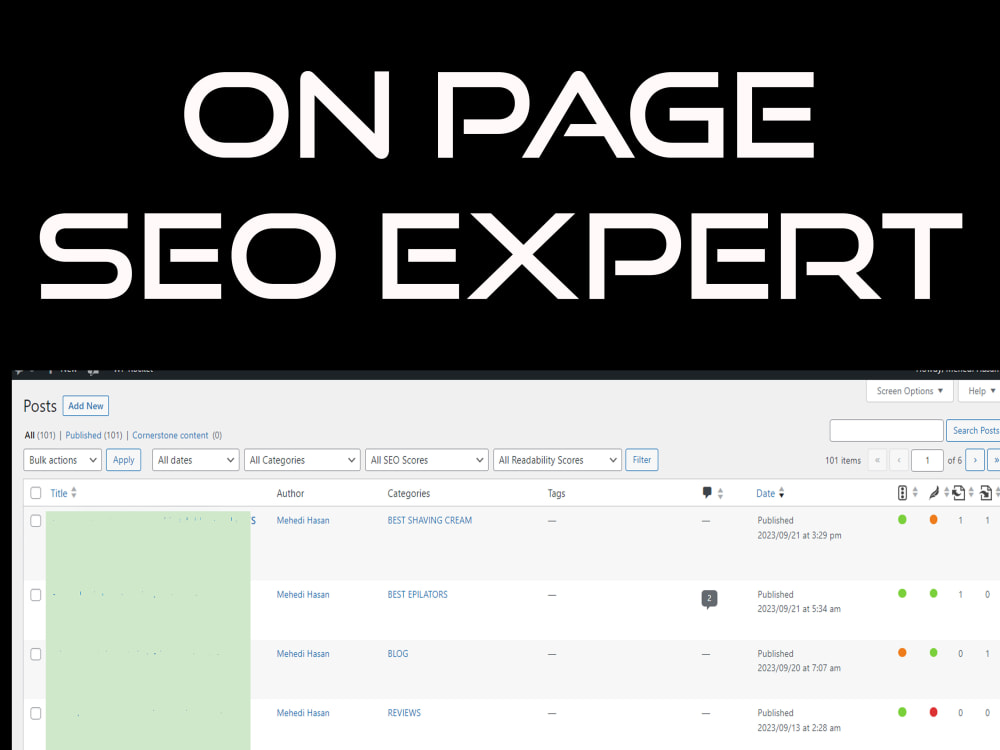The width and height of the screenshot is (1000, 750).
Task: Click the Apply bulk action button
Action: point(124,460)
